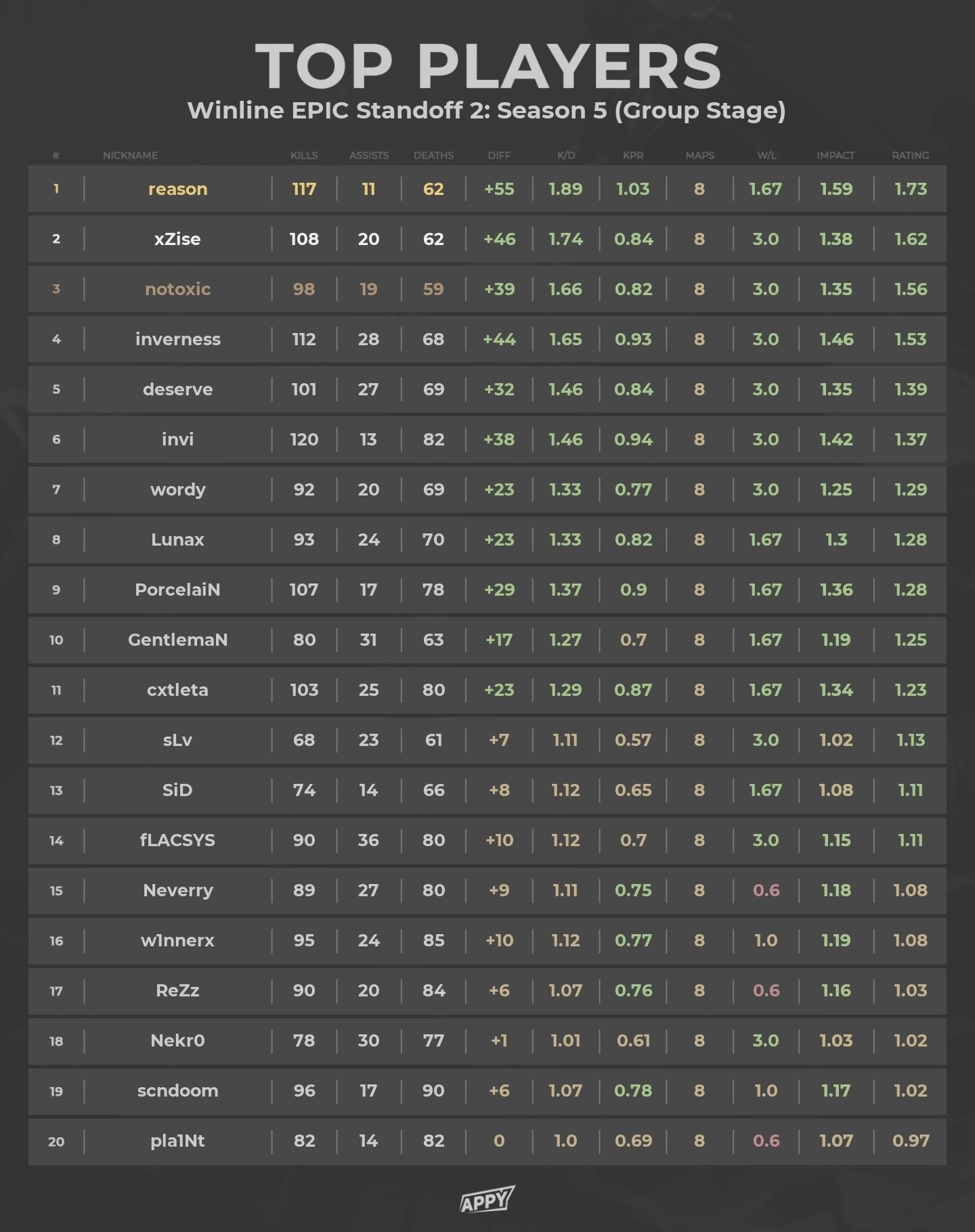Select player nickname w1nnerx
The image size is (975, 1232).
[177, 940]
